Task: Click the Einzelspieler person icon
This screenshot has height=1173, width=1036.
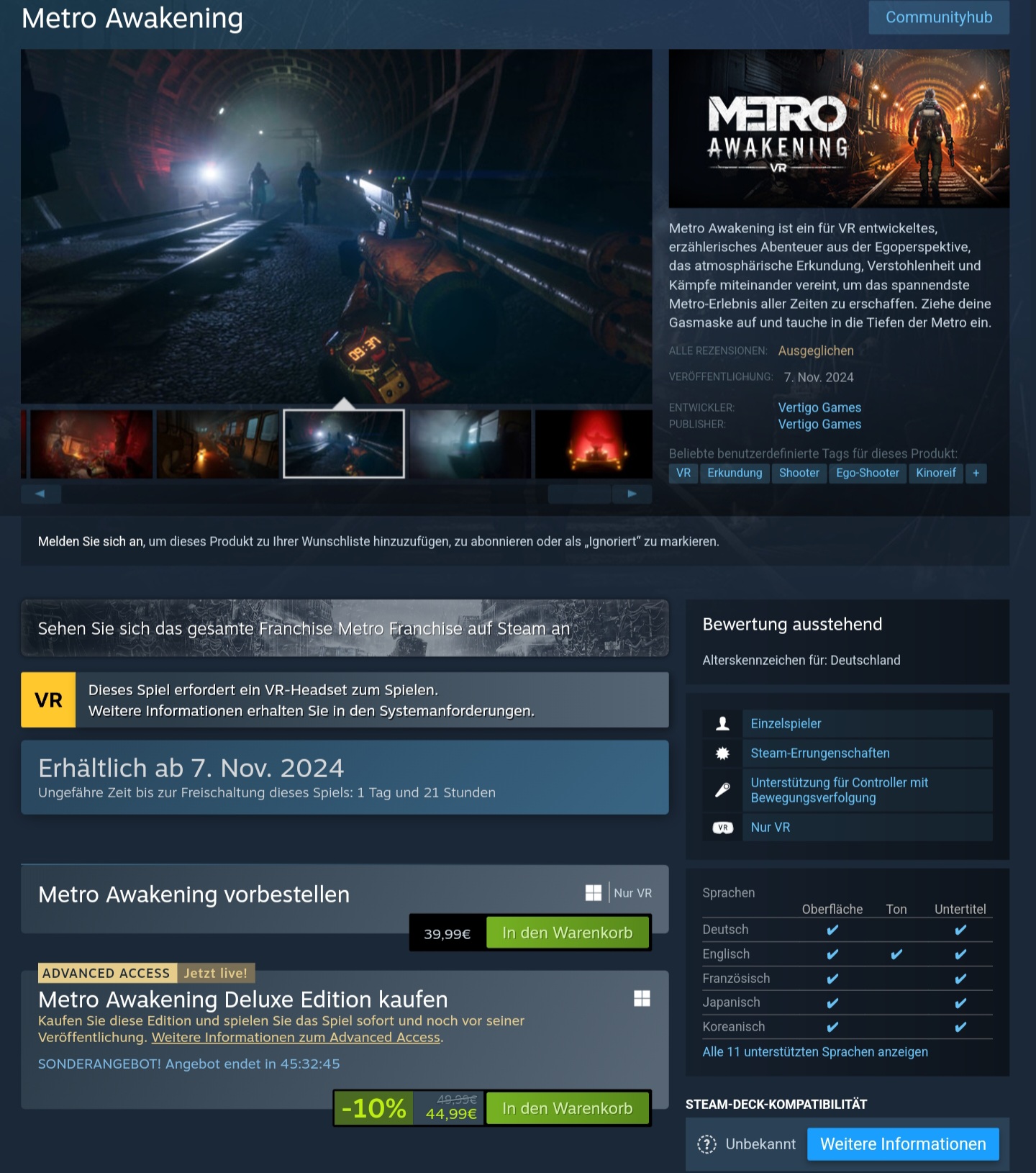Action: pos(722,723)
